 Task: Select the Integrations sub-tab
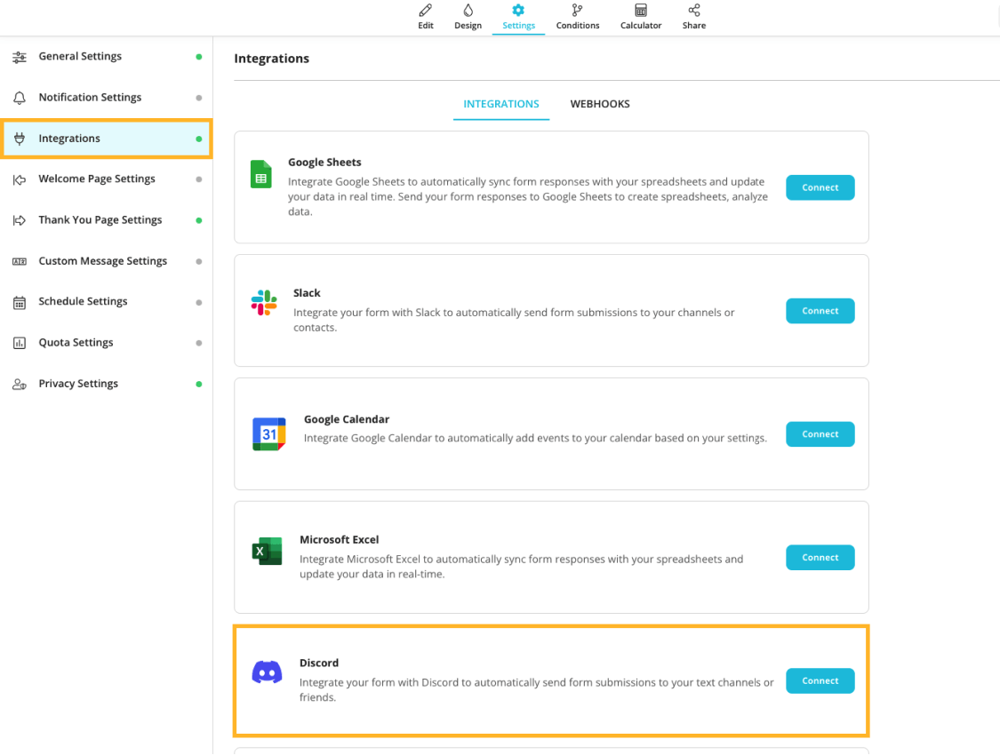(x=501, y=104)
